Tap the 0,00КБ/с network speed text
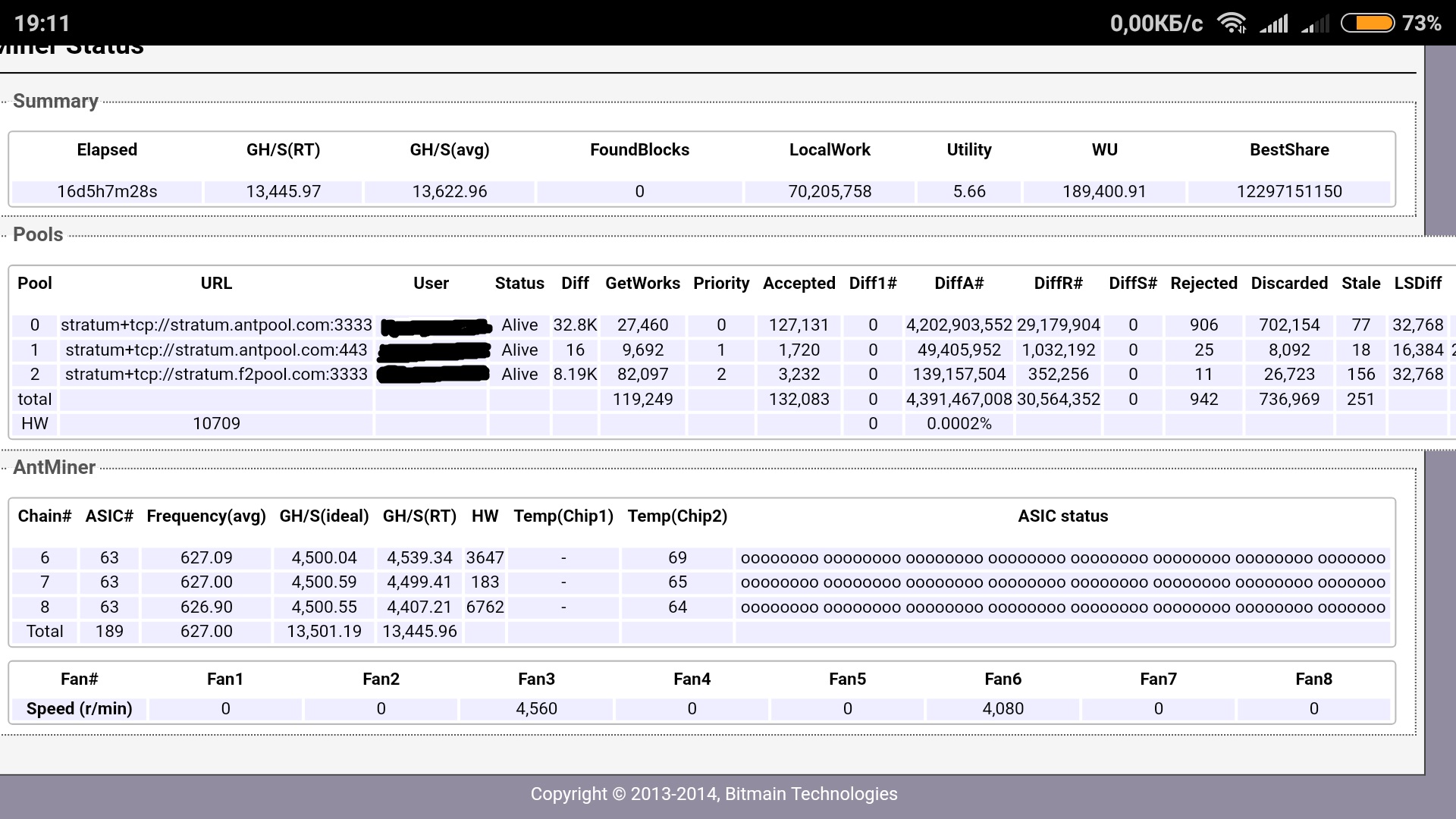1456x819 pixels. 1156,24
